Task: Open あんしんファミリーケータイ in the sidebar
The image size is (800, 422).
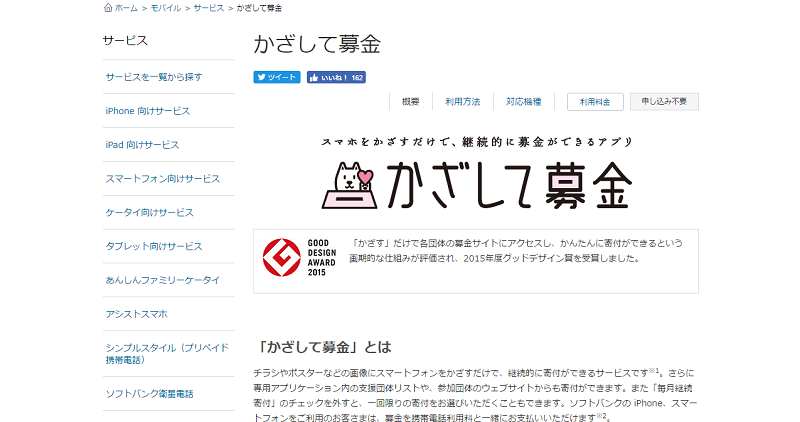Action: pyautogui.click(x=163, y=280)
